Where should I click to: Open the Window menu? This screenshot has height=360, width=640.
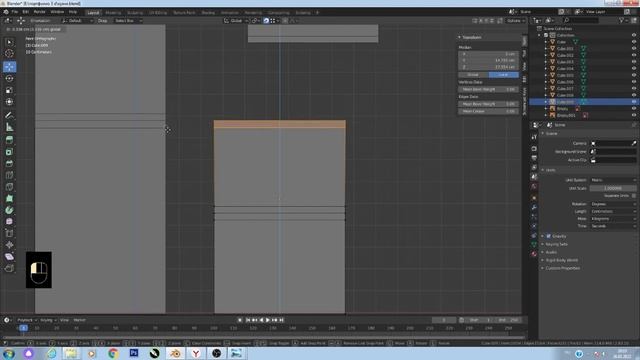tap(57, 12)
